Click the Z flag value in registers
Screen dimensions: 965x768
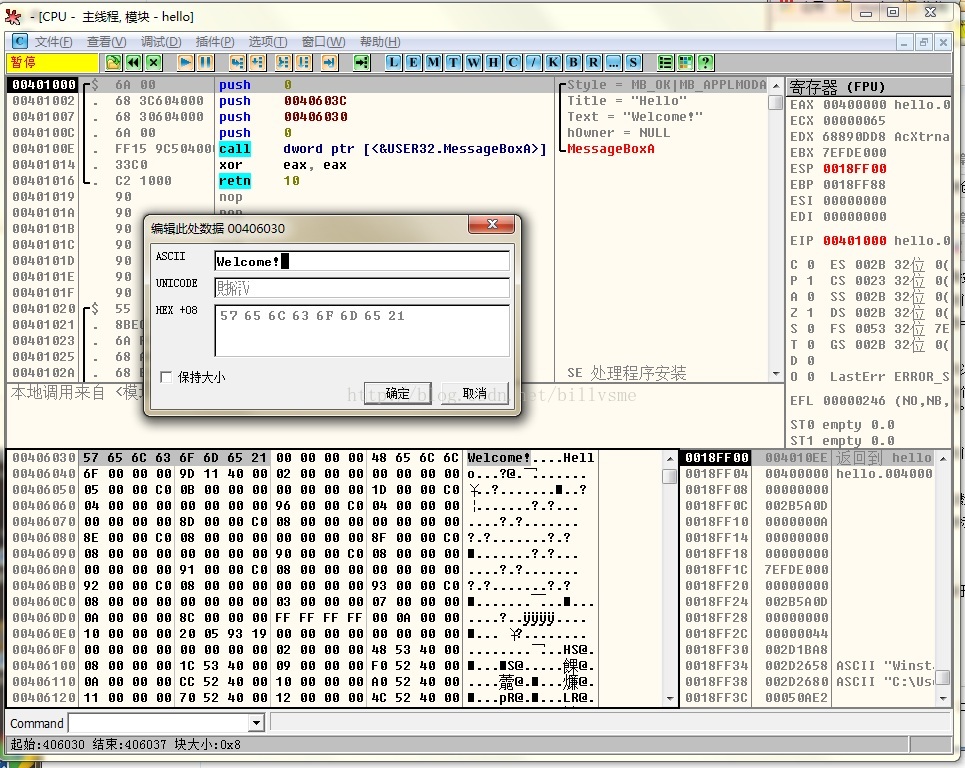click(811, 313)
